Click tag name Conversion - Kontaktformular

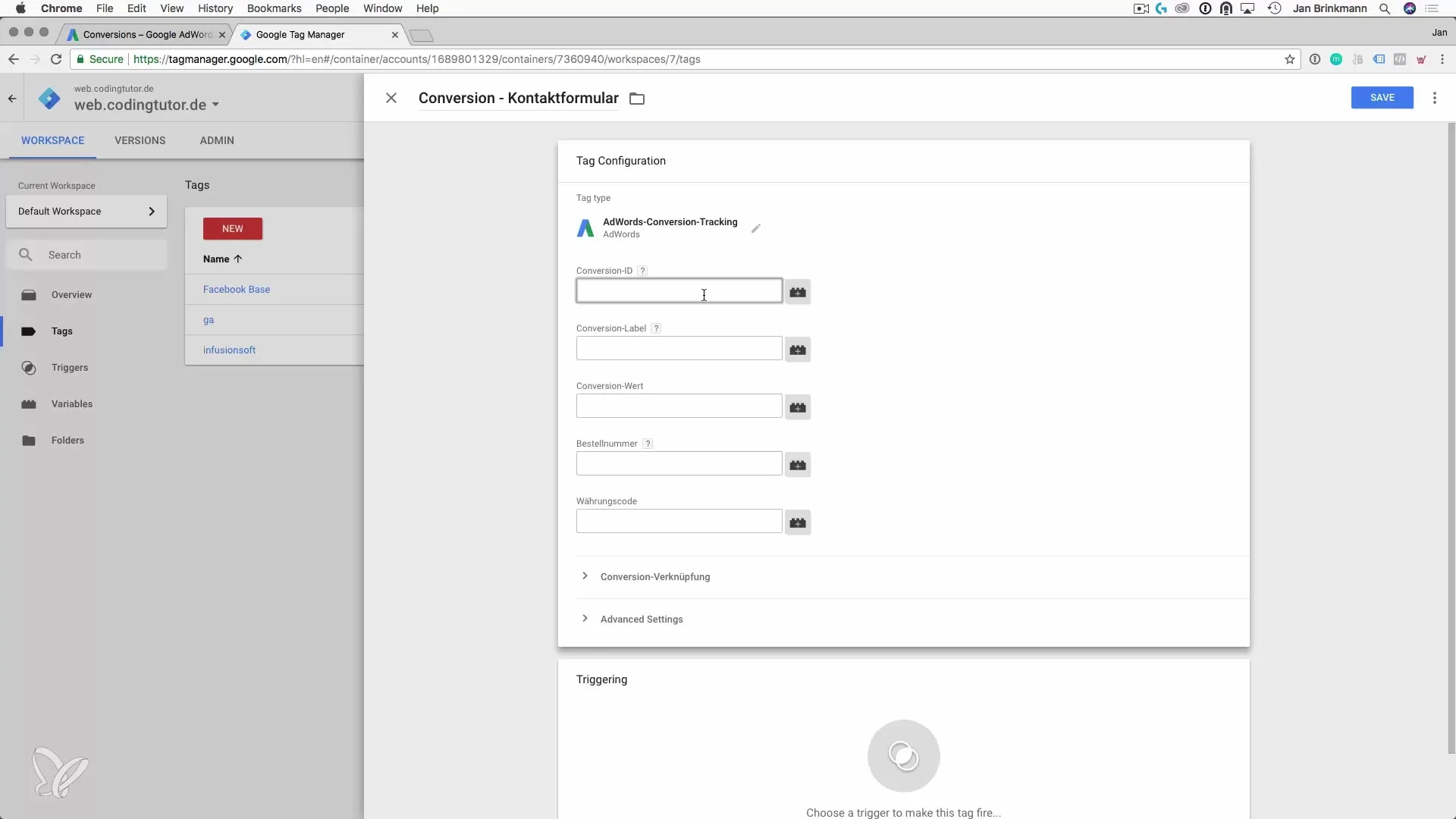519,99
